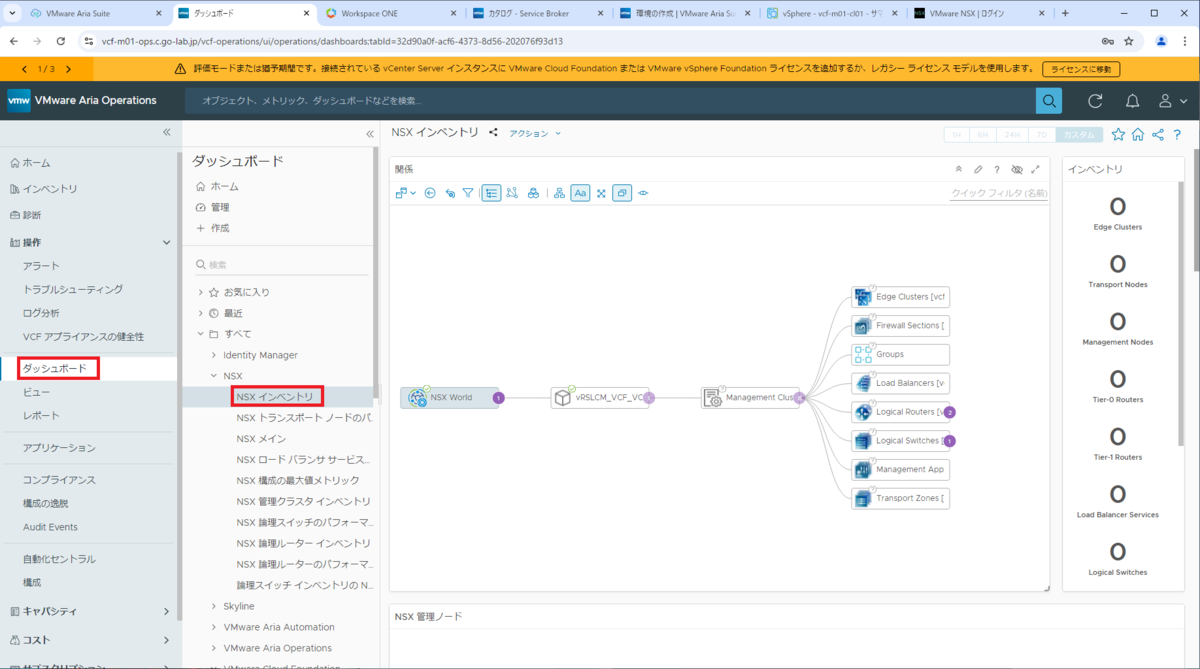This screenshot has height=669, width=1200.
Task: Switch to the カタログ - Service Broker tab
Action: [x=536, y=13]
